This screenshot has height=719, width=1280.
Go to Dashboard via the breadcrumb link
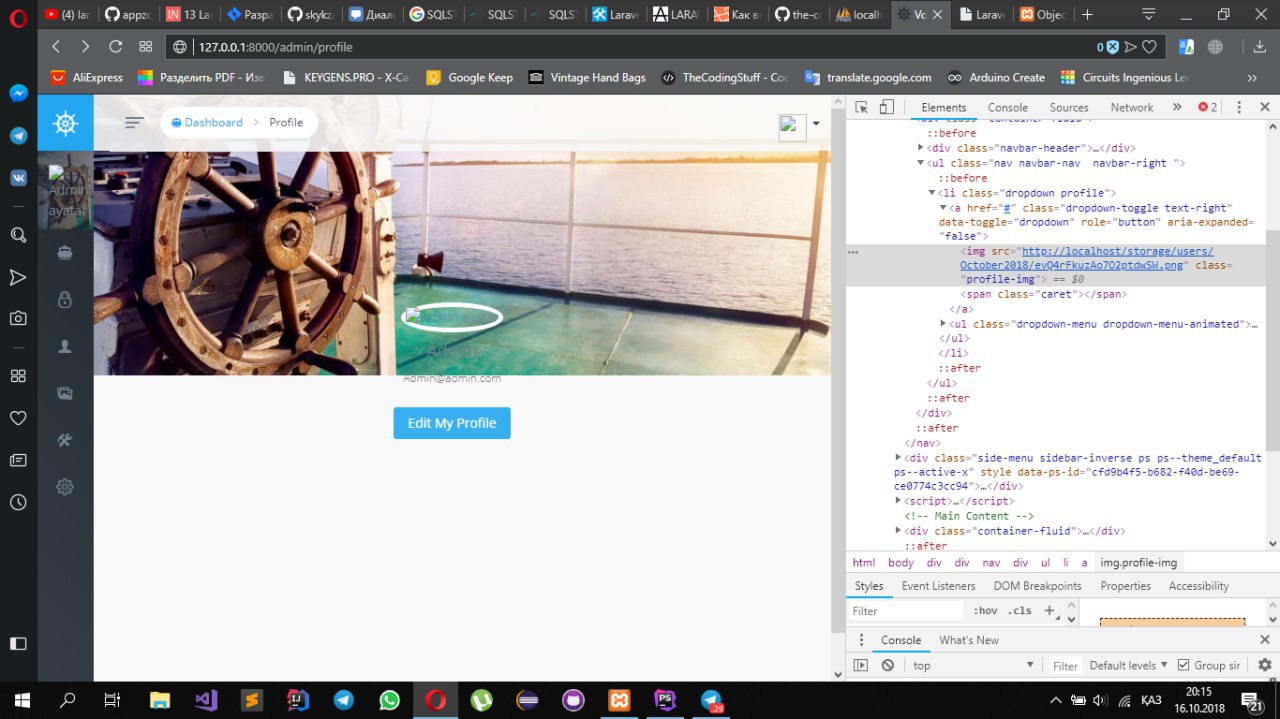point(207,122)
